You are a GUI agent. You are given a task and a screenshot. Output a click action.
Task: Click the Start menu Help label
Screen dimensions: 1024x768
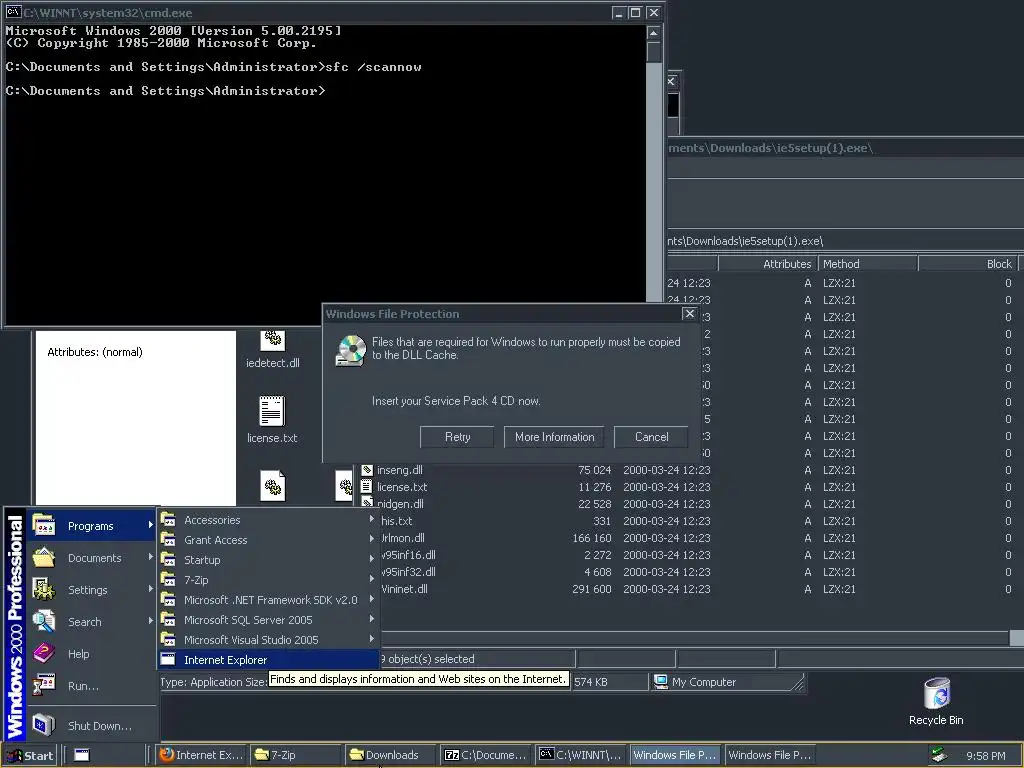78,654
